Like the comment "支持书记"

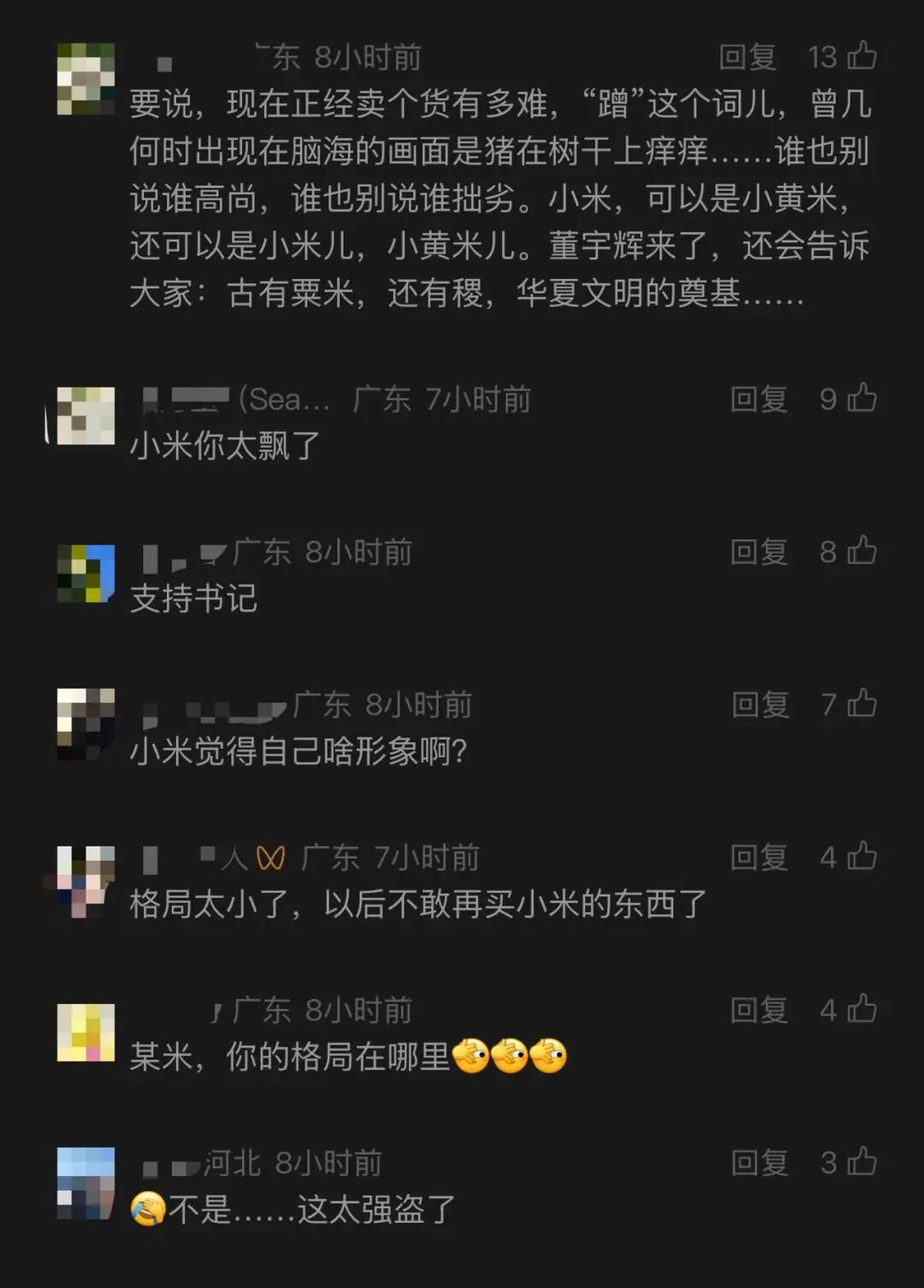pyautogui.click(x=862, y=551)
